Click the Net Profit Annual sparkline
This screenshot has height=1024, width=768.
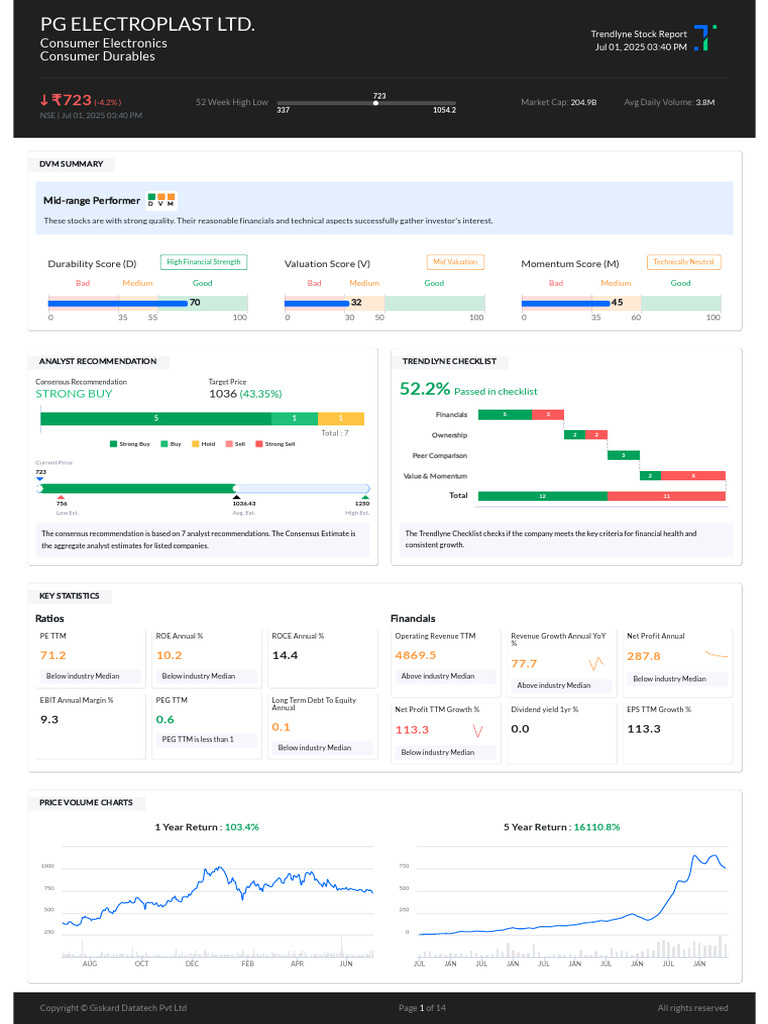click(716, 654)
